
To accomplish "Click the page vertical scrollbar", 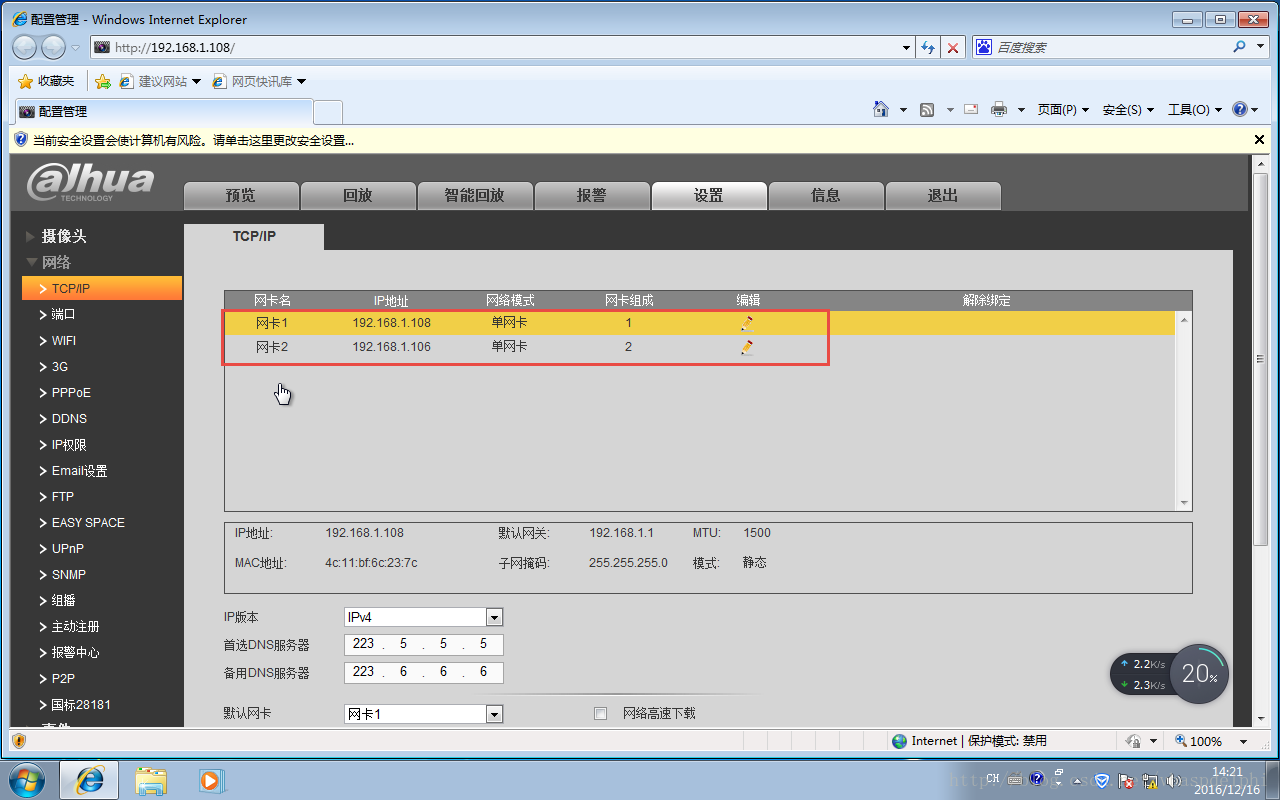I will click(1260, 360).
